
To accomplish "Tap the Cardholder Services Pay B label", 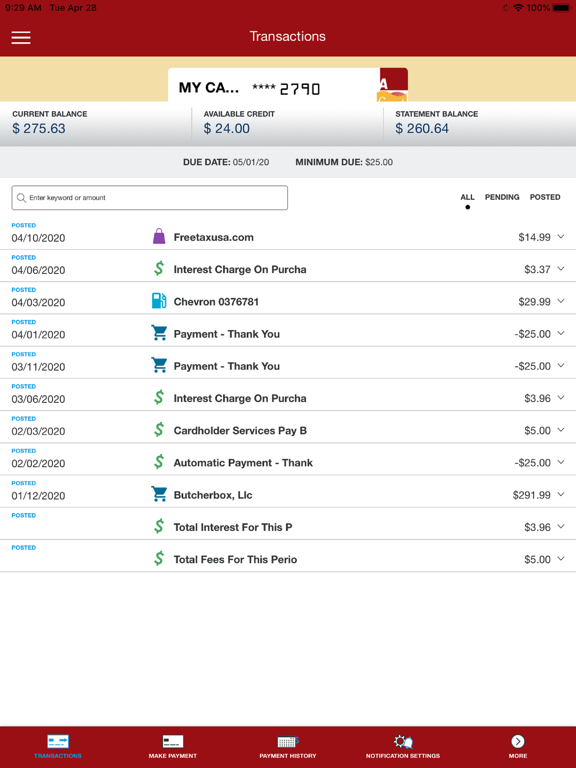I will 240,431.
